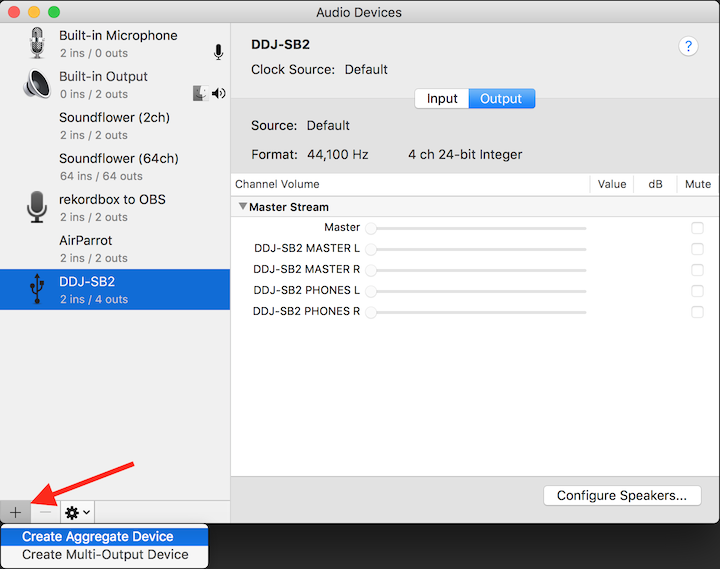720x569 pixels.
Task: Mute the DDJ-SB2 PHONES L channel
Action: coord(697,291)
